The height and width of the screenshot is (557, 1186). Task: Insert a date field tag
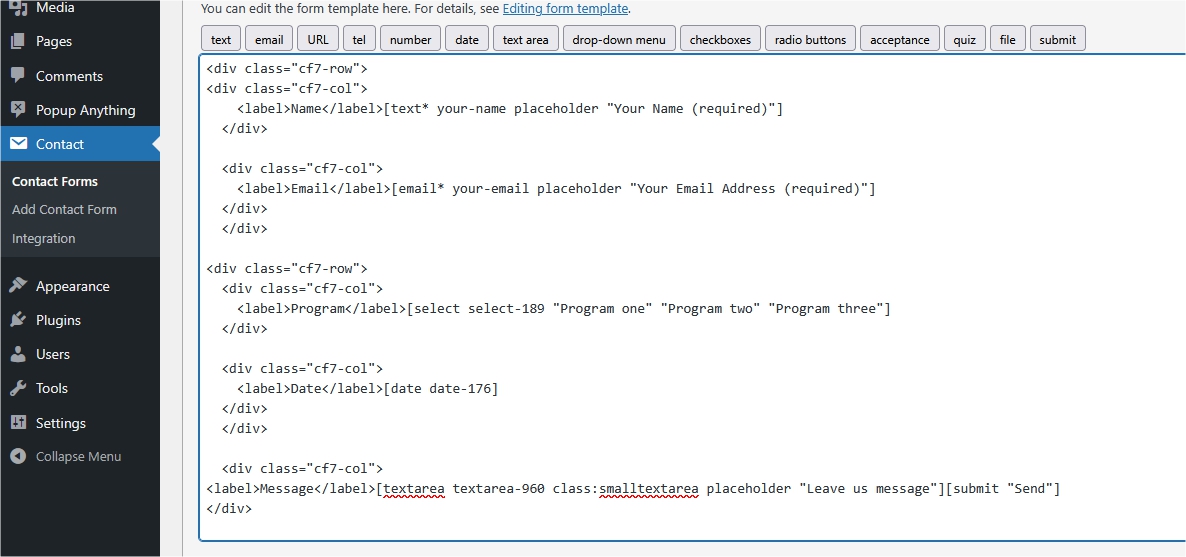[x=467, y=40]
